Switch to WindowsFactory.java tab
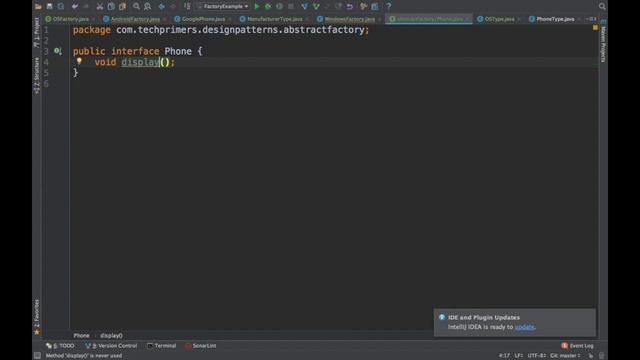Image resolution: width=640 pixels, height=360 pixels. coord(349,19)
